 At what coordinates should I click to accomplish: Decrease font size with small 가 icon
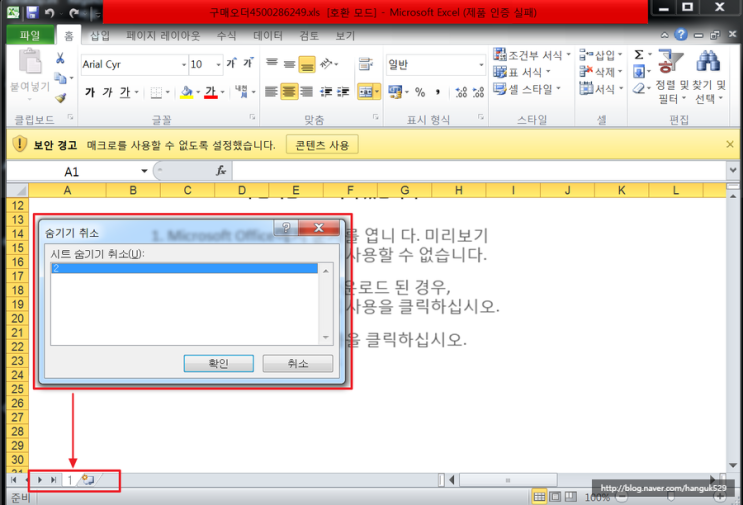[248, 63]
